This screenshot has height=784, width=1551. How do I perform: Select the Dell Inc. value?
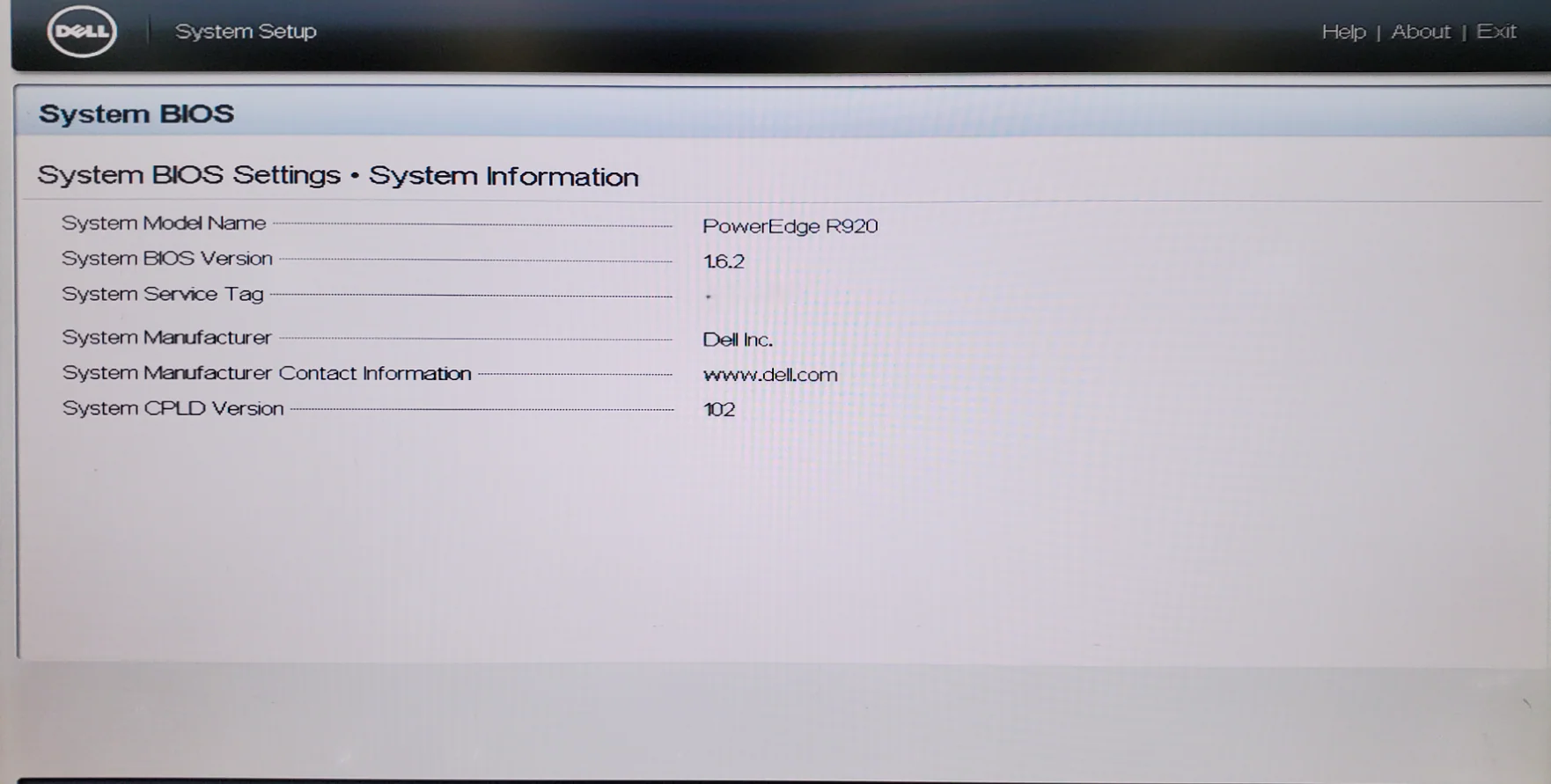point(738,340)
